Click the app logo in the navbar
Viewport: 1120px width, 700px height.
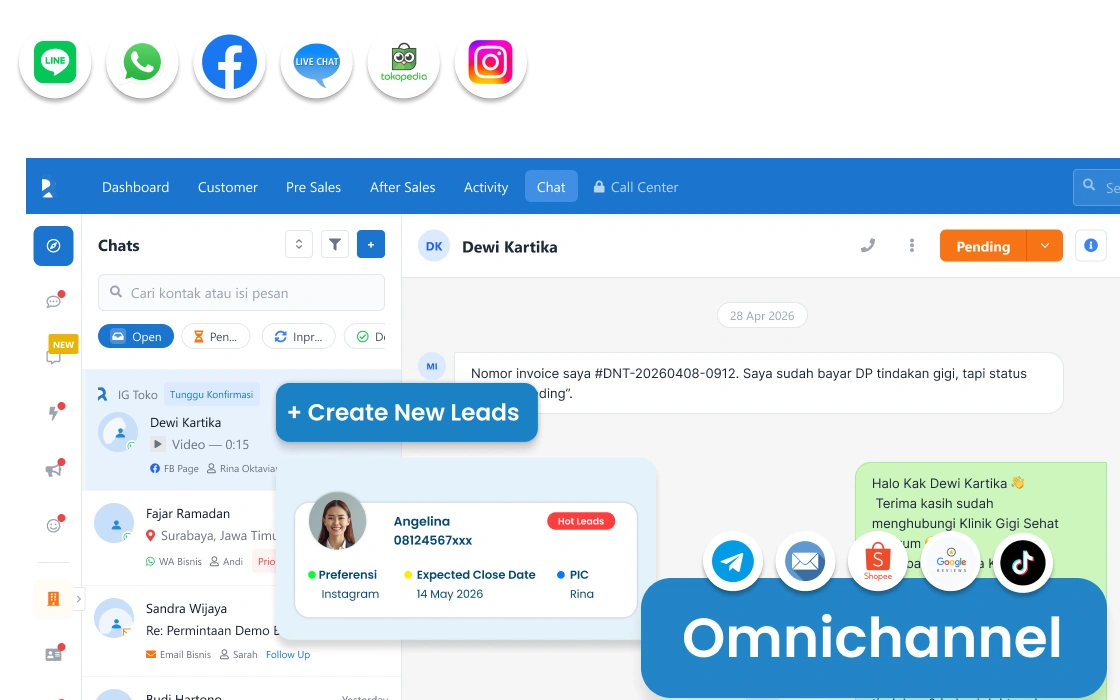click(x=48, y=187)
